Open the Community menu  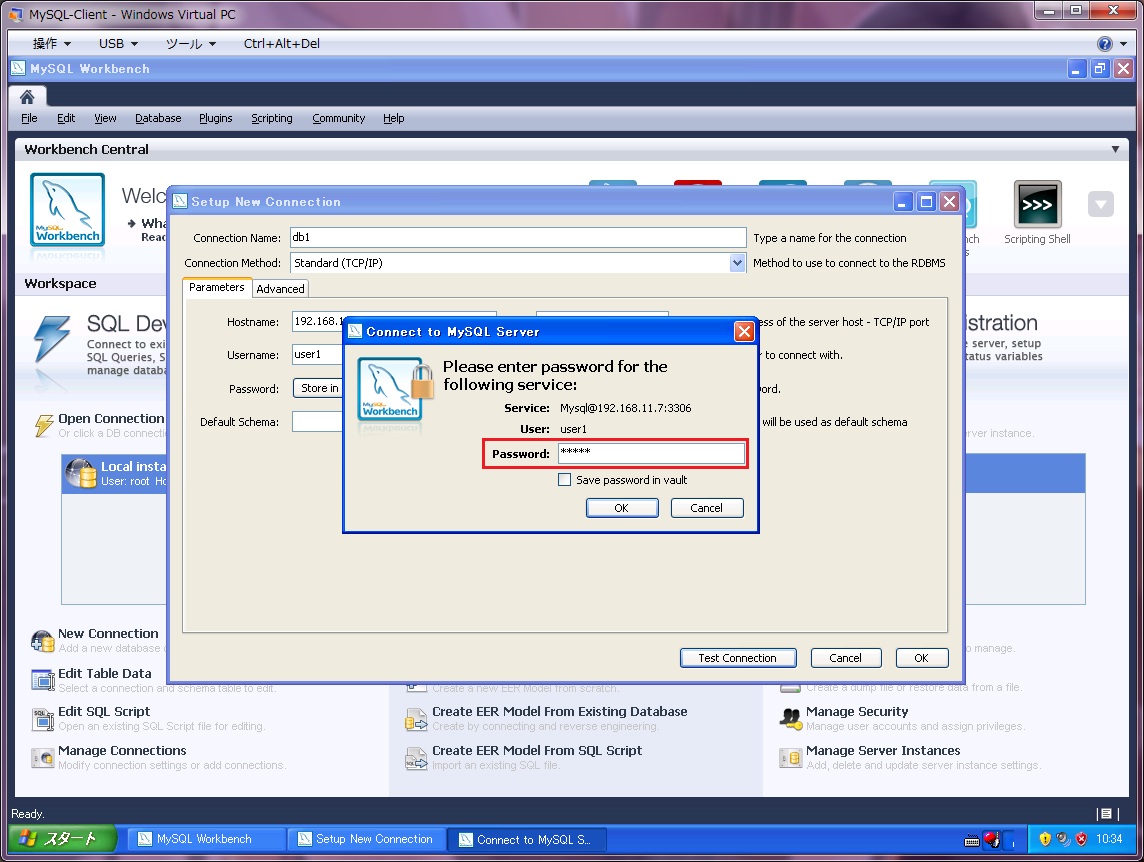[x=339, y=118]
